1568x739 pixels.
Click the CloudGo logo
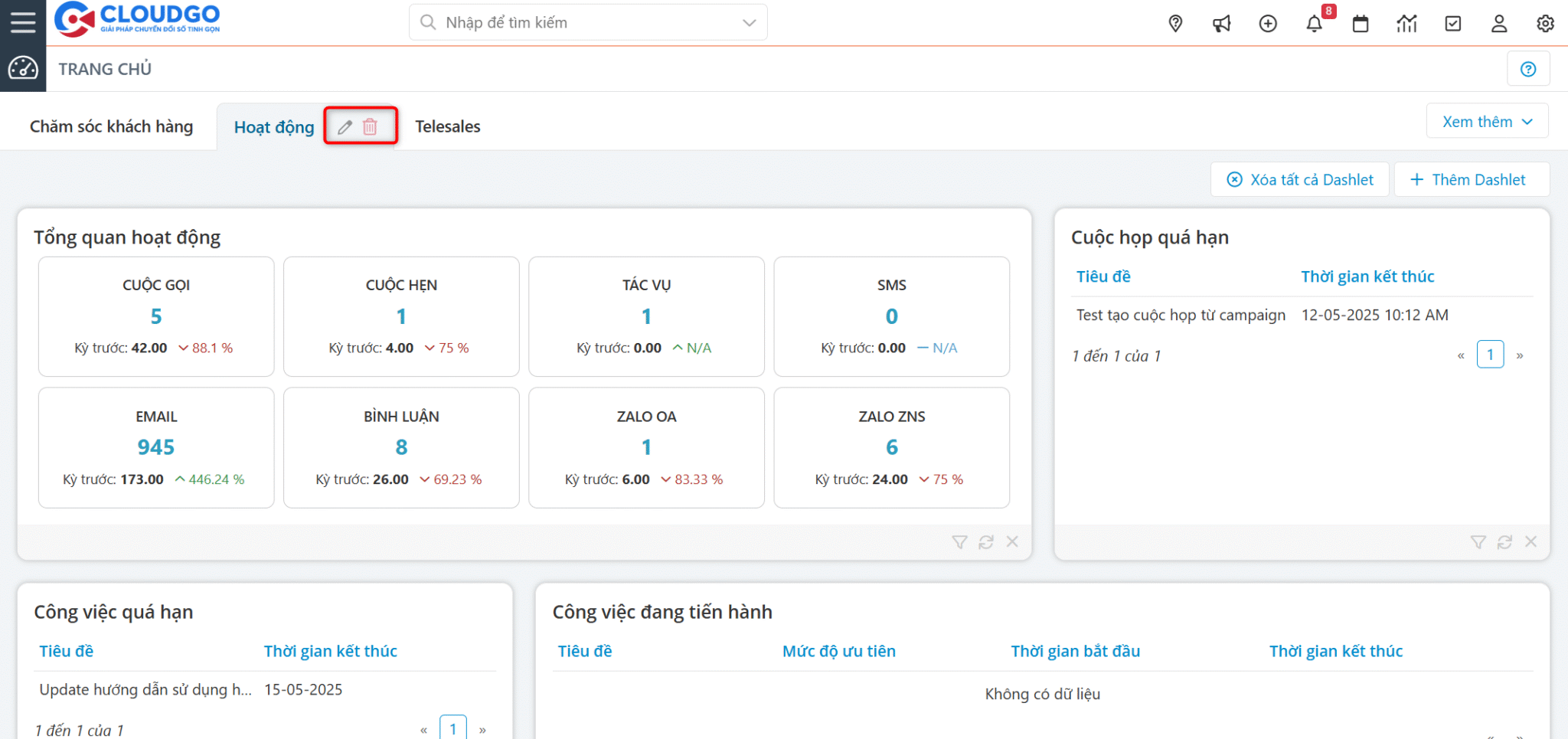[137, 19]
